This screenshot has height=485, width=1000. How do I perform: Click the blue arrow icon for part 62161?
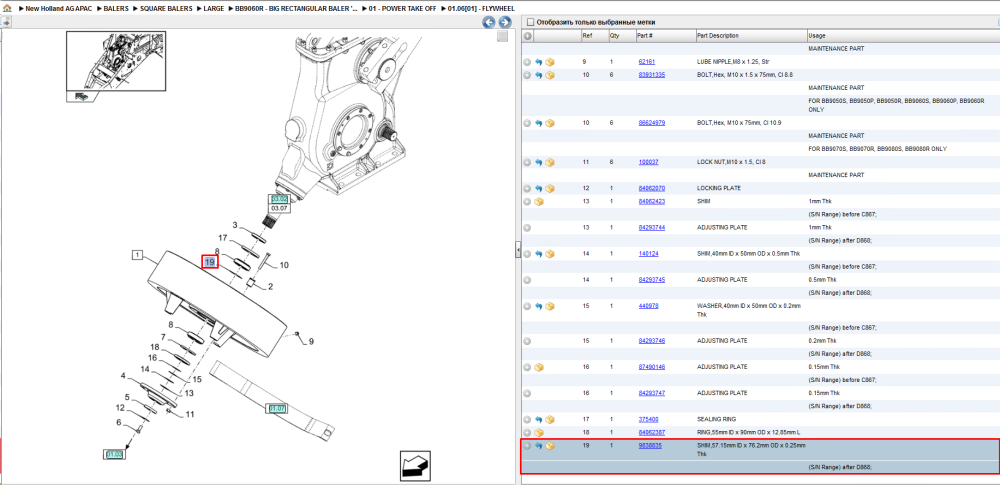[x=539, y=62]
